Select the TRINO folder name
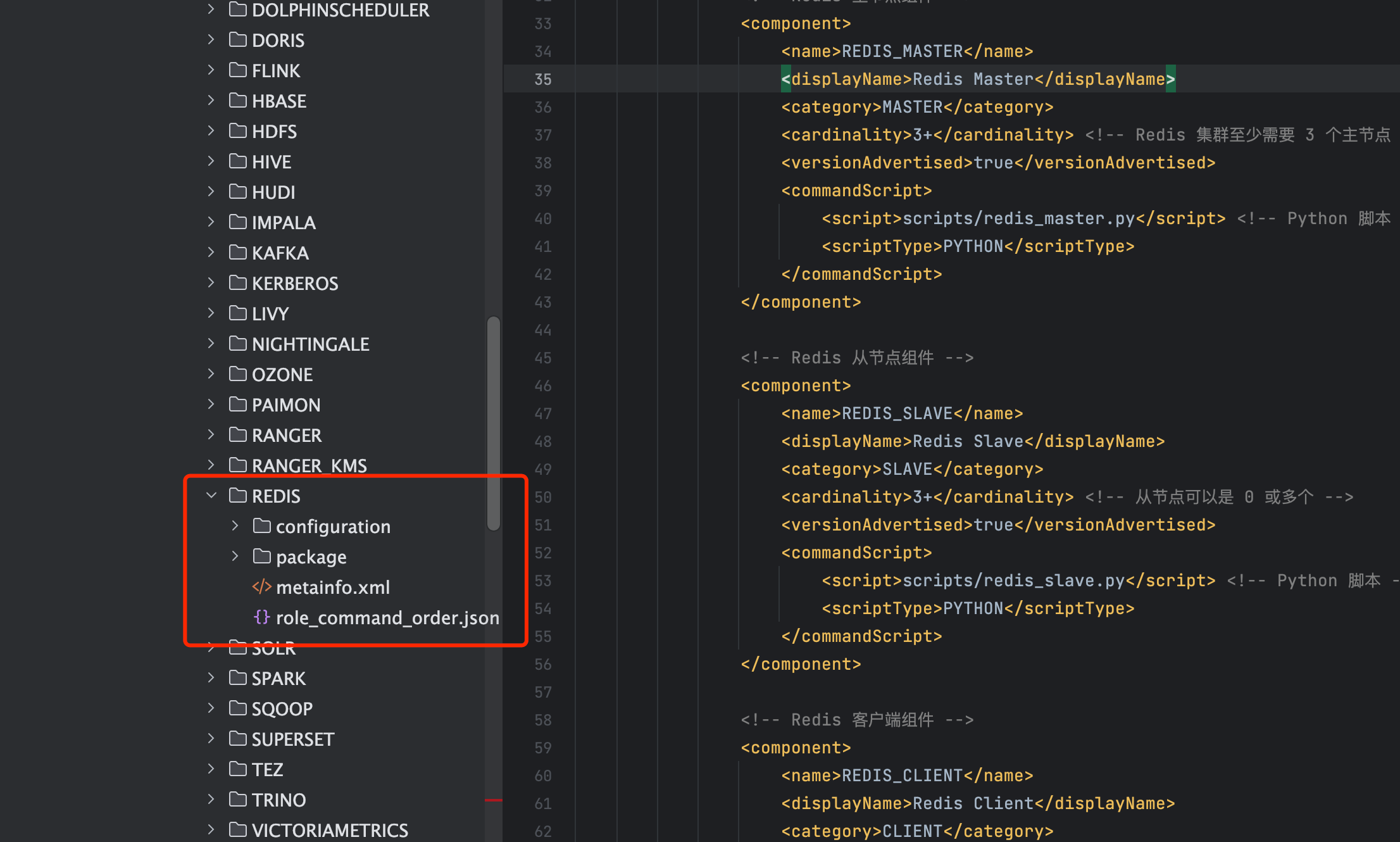1400x842 pixels. [x=278, y=800]
